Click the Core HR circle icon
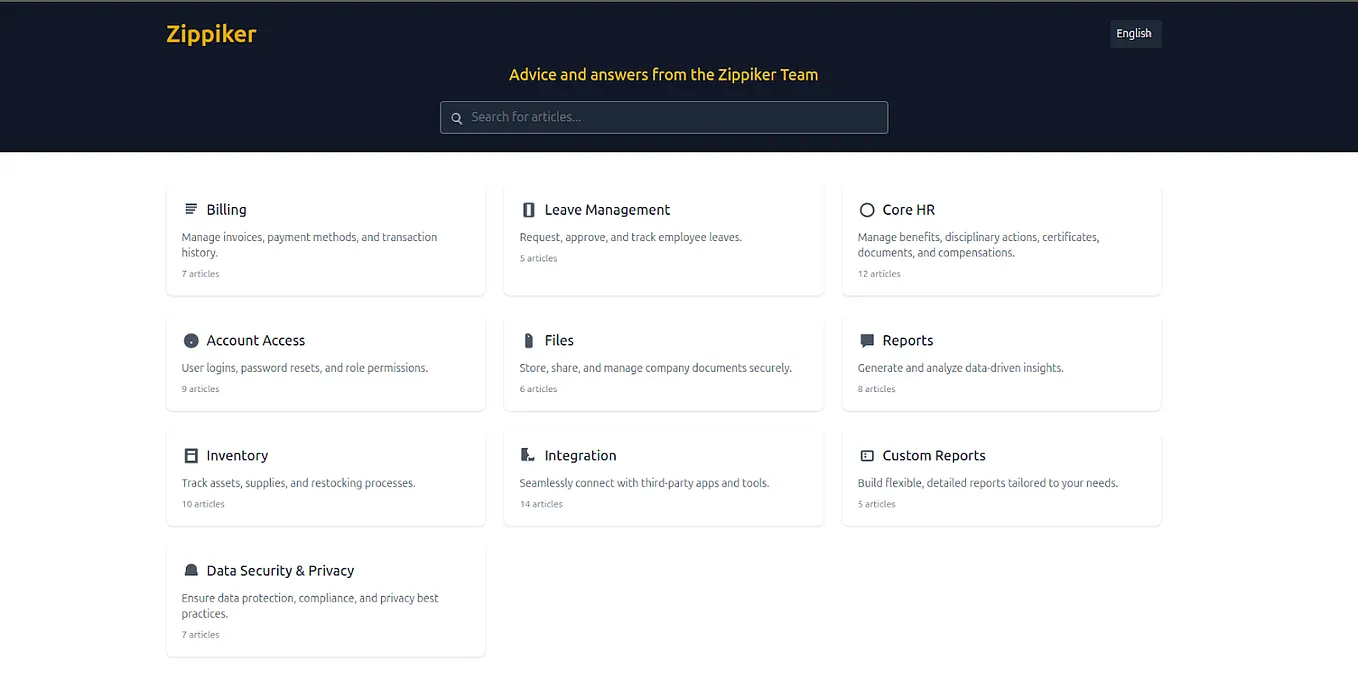This screenshot has width=1358, height=690. [866, 209]
